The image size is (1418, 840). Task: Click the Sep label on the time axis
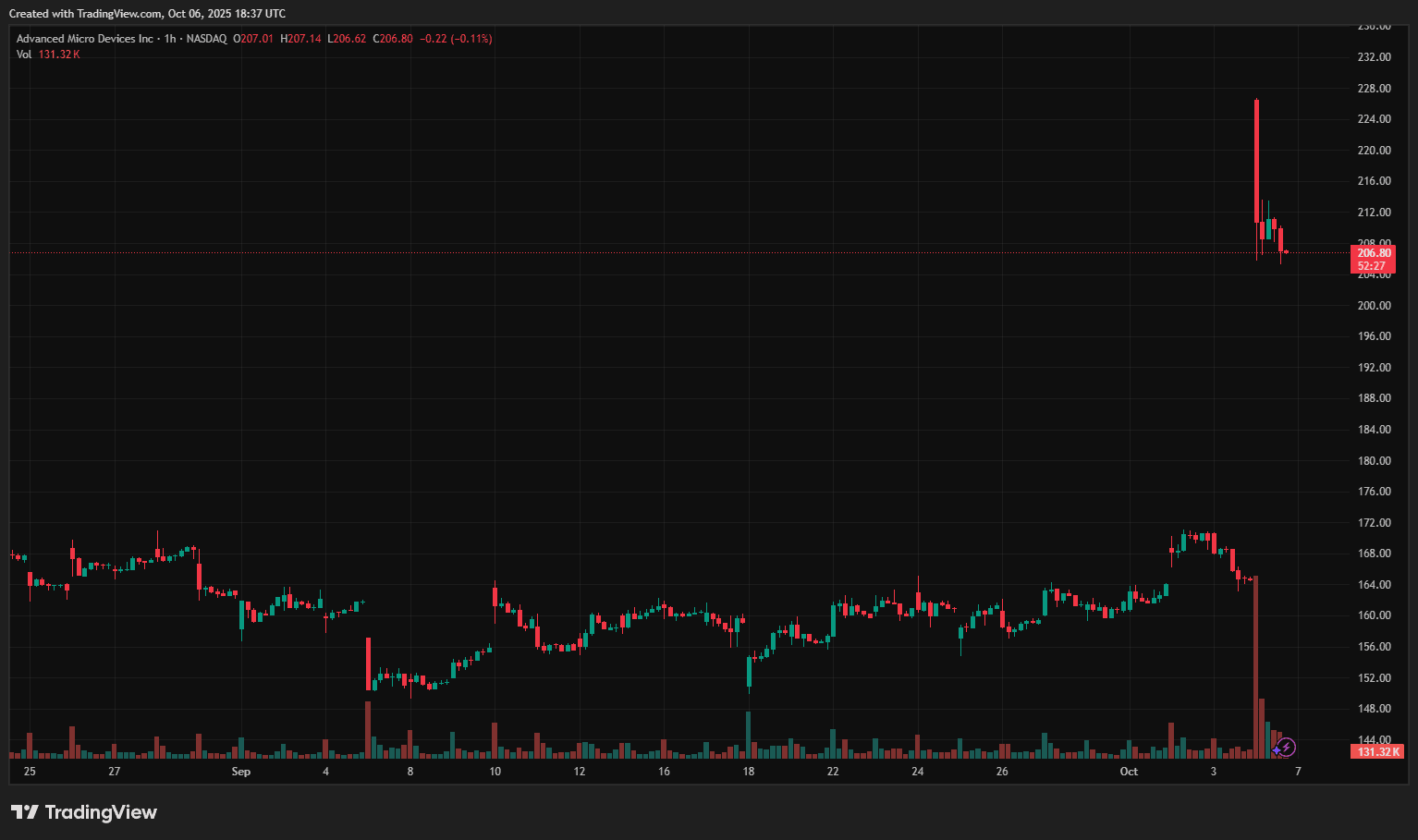click(240, 772)
